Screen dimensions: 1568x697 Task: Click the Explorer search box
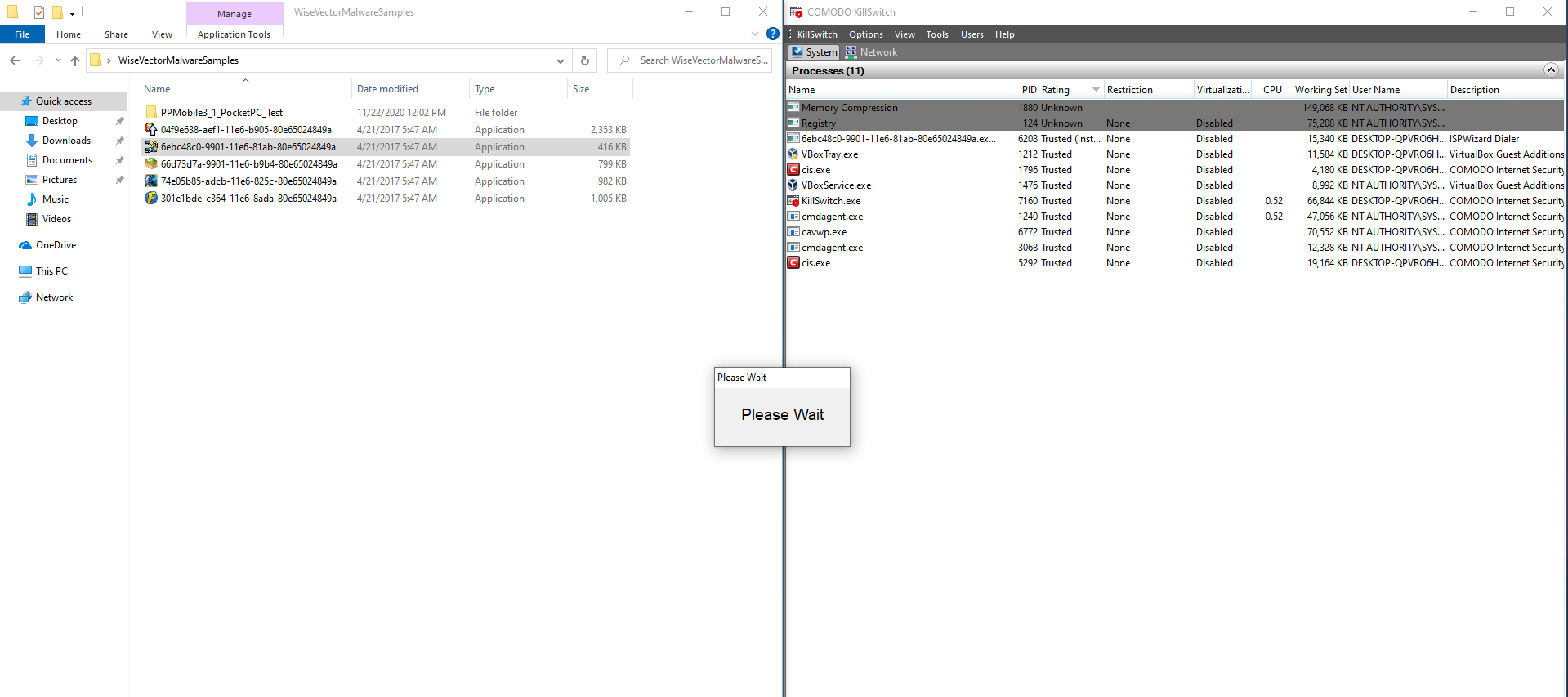coord(690,60)
